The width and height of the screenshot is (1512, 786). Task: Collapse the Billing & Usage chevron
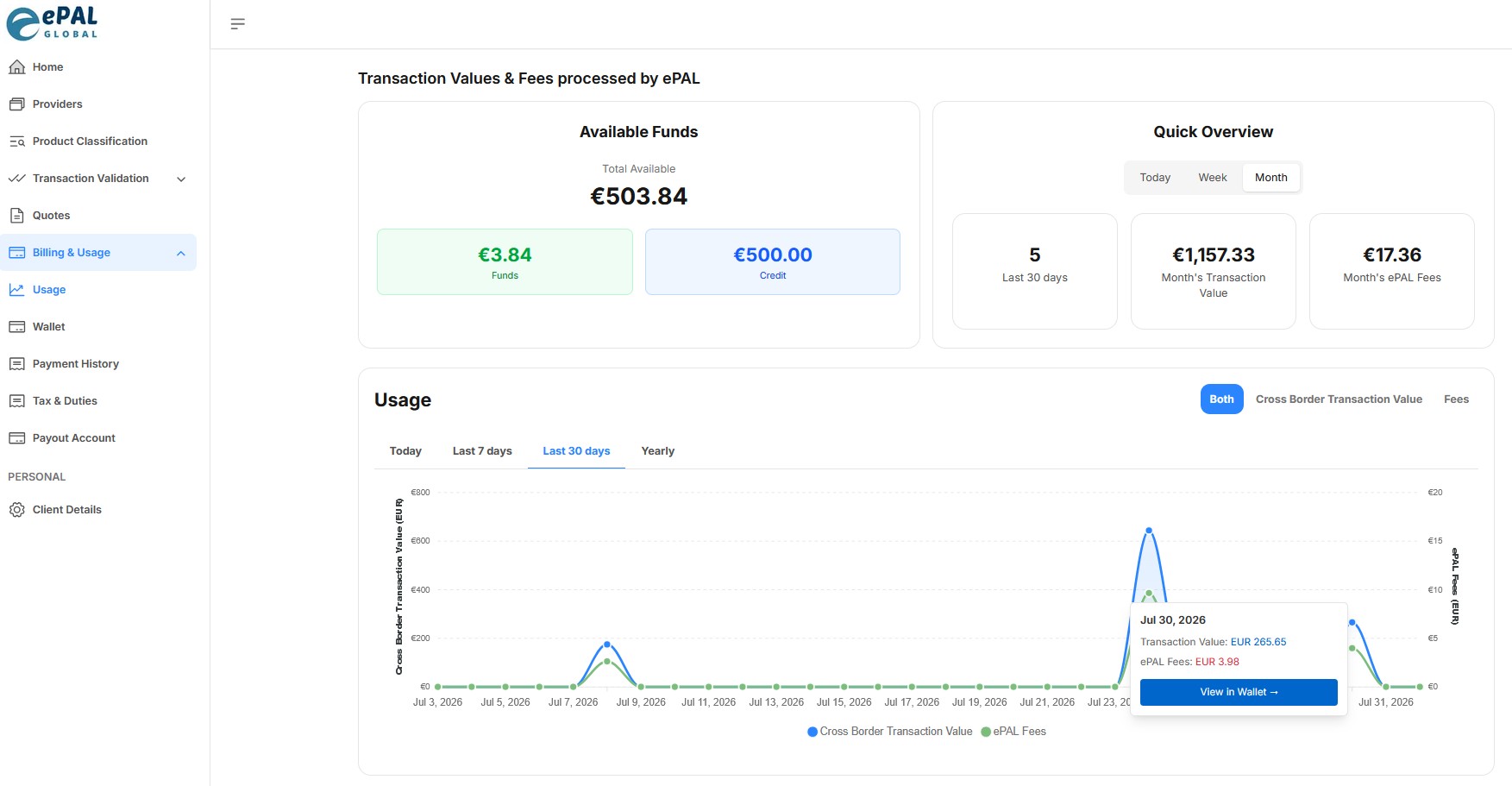tap(181, 254)
